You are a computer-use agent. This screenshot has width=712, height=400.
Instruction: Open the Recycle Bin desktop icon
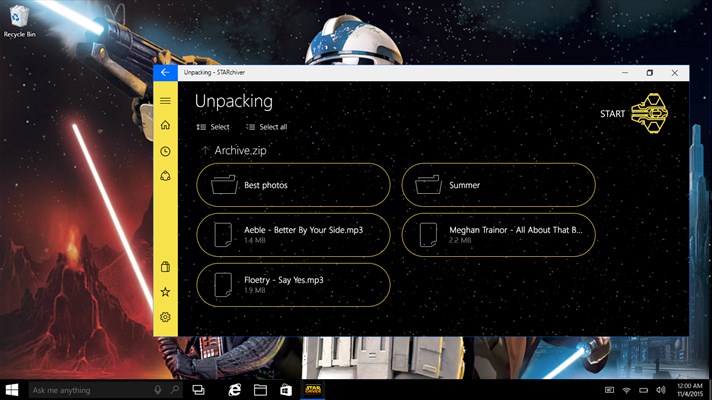click(19, 21)
